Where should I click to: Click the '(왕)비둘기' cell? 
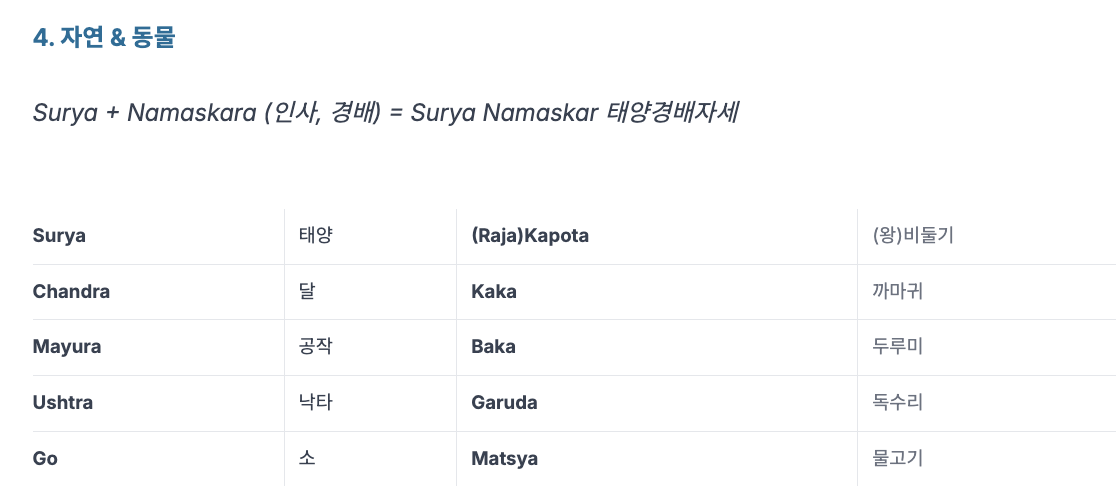[986, 236]
